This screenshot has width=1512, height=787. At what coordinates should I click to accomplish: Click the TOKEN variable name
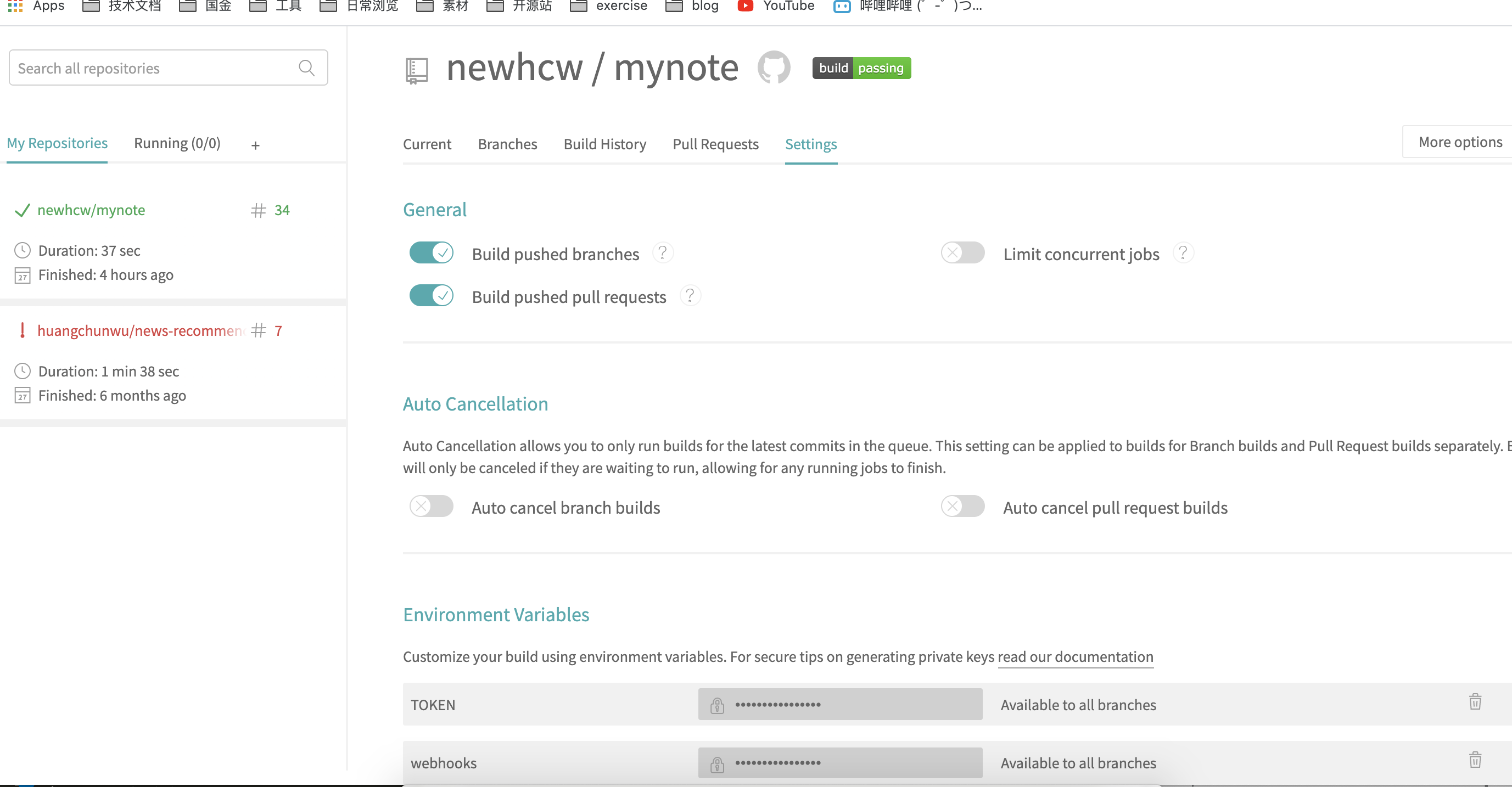[433, 705]
